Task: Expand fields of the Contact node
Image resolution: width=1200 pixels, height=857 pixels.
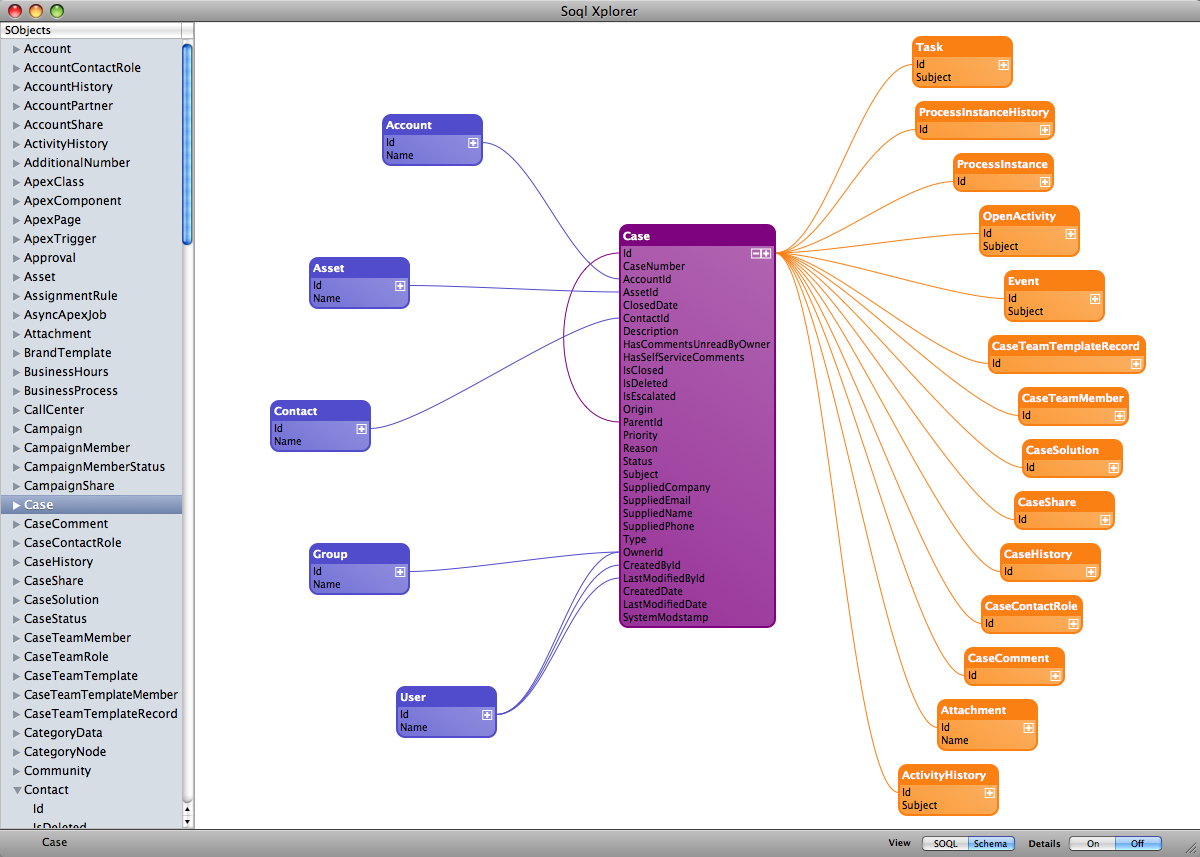Action: [x=361, y=429]
